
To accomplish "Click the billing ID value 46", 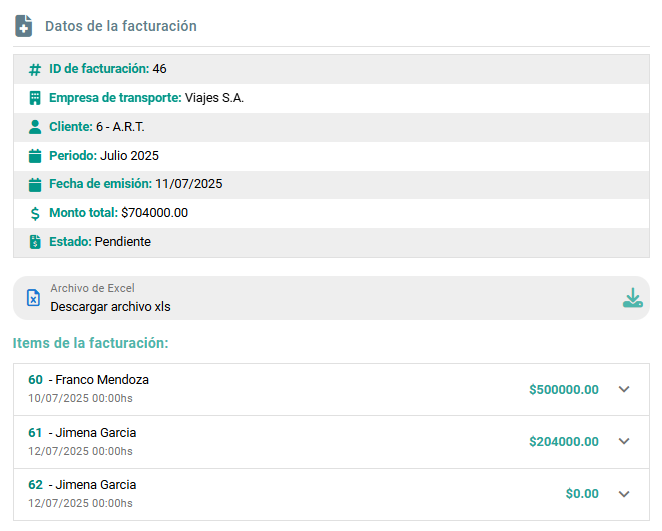I will click(x=160, y=69).
